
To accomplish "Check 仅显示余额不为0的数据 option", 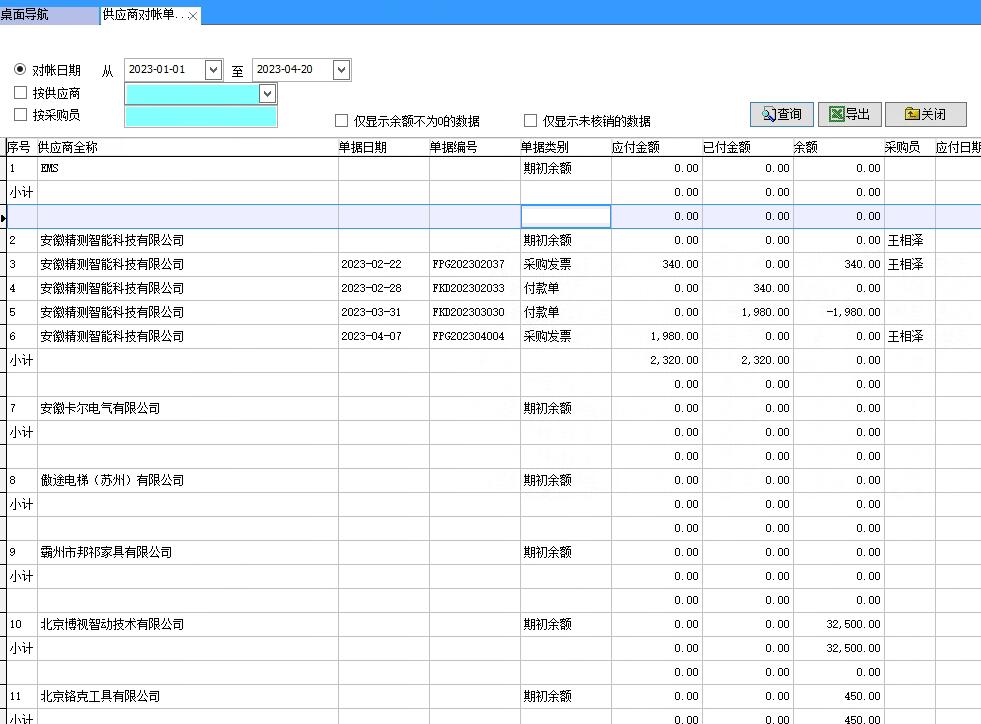I will [342, 121].
